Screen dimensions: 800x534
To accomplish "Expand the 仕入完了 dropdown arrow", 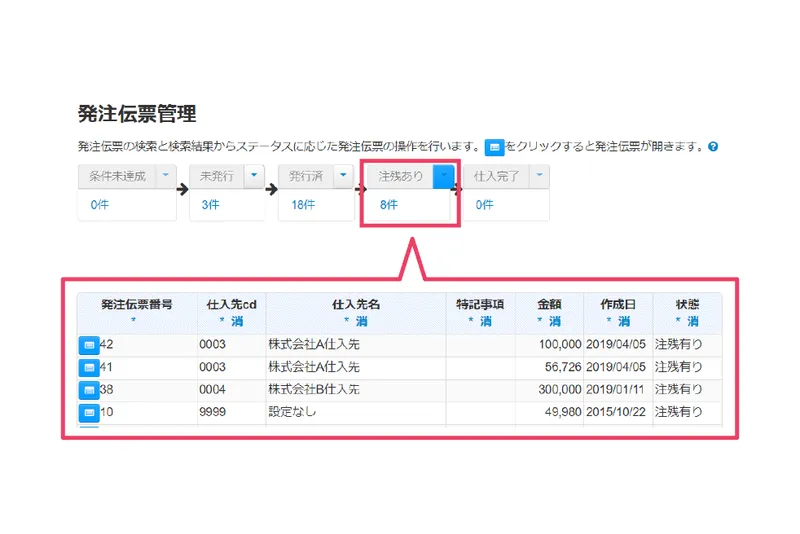I will click(x=539, y=176).
